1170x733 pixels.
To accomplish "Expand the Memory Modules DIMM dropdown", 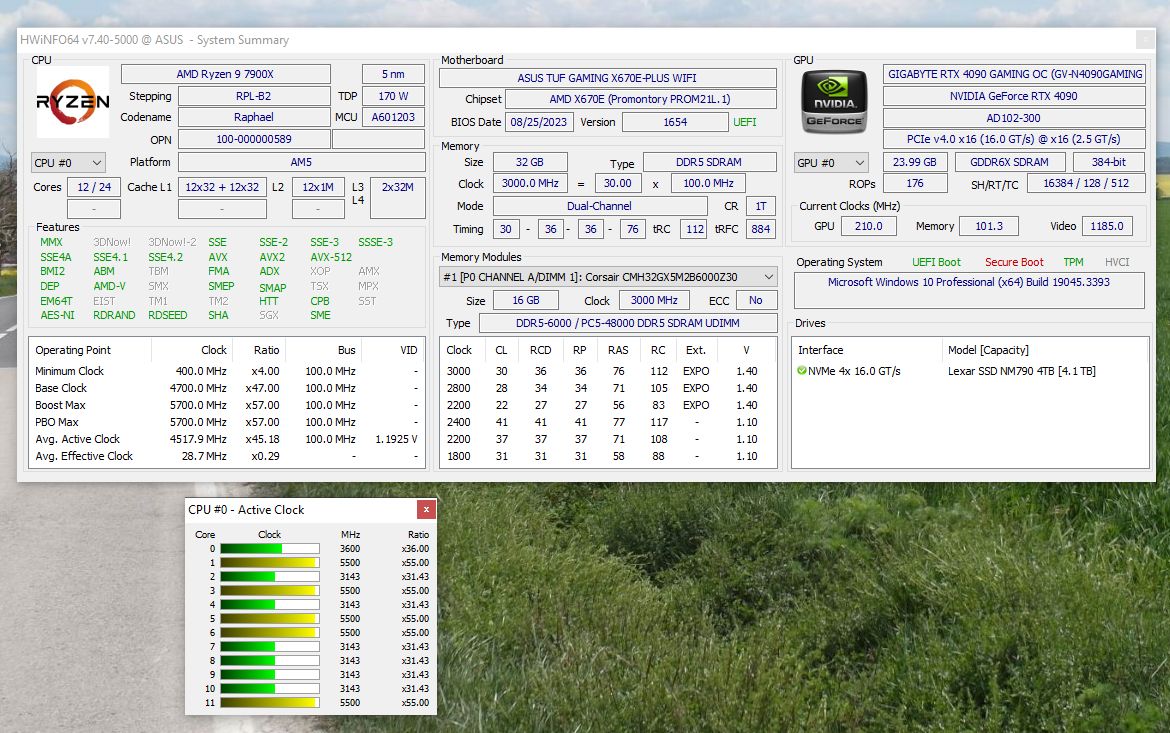I will (x=608, y=276).
